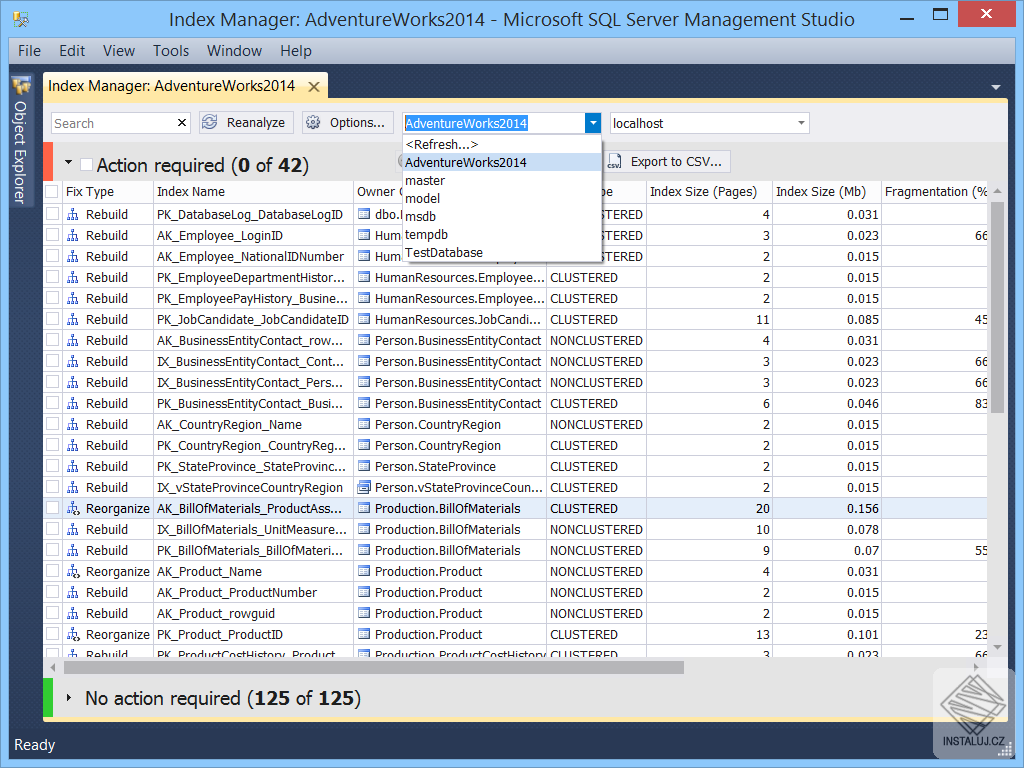Click the Reanalyze button
Image resolution: width=1024 pixels, height=768 pixels.
(246, 122)
